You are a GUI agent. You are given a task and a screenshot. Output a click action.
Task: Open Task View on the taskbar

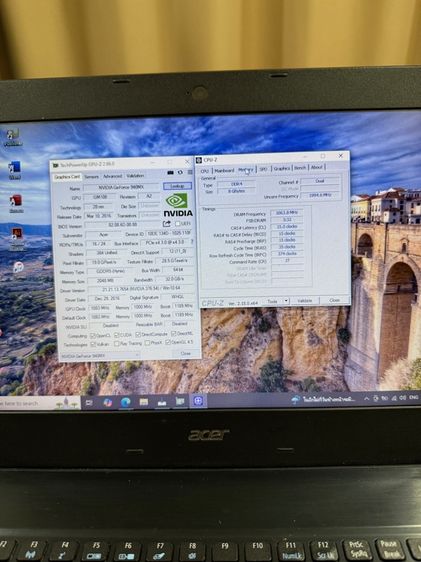click(x=89, y=403)
